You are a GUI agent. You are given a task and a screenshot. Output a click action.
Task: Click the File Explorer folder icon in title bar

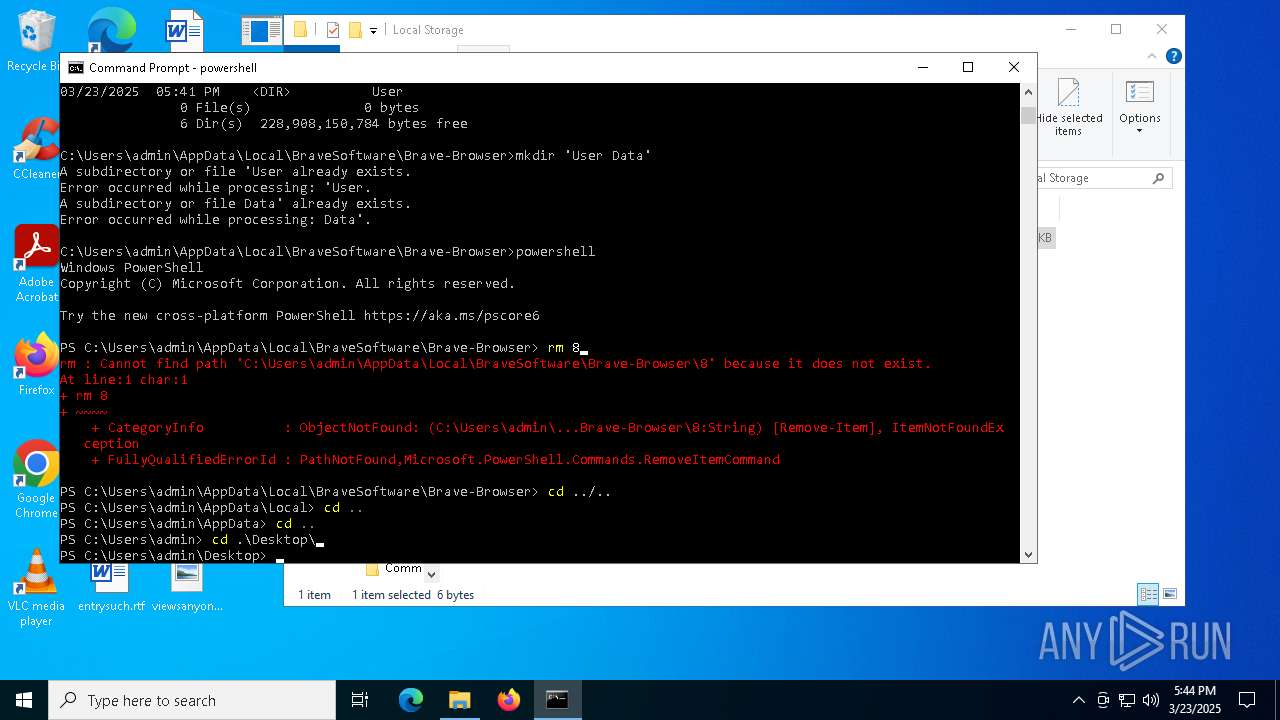tap(300, 29)
